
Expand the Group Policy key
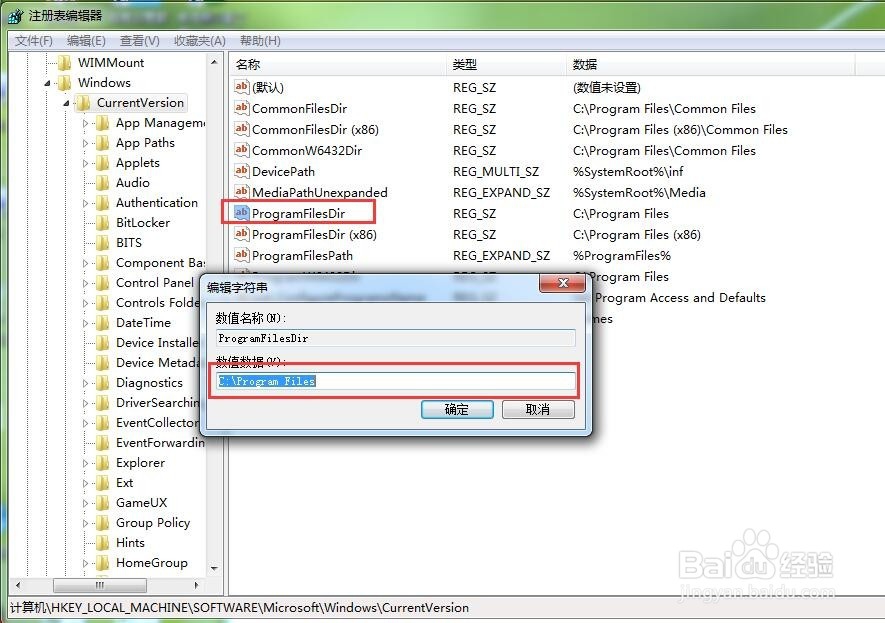click(x=85, y=523)
